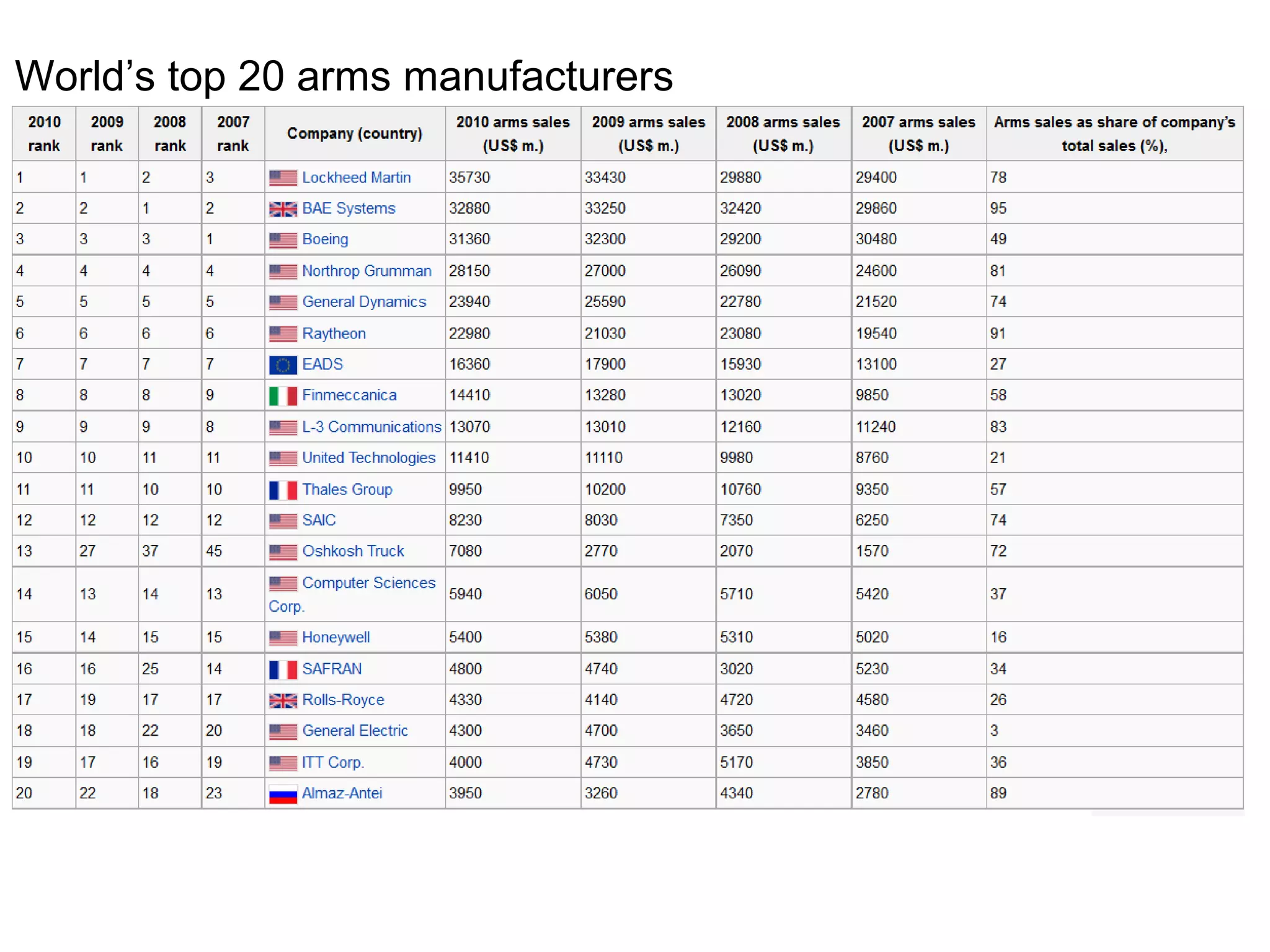The width and height of the screenshot is (1270, 952).
Task: Click the '2009 arms sales' column header
Action: (x=648, y=134)
